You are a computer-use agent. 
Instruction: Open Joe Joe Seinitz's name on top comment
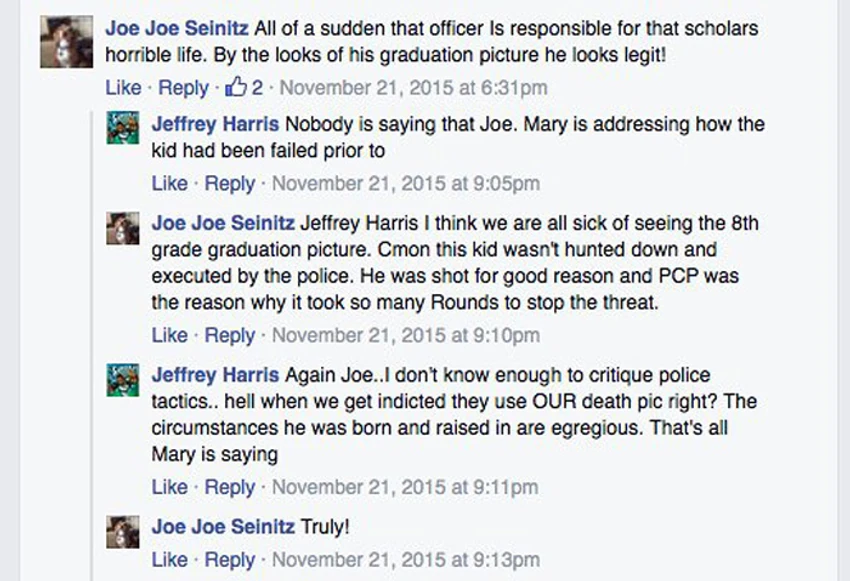tap(177, 28)
